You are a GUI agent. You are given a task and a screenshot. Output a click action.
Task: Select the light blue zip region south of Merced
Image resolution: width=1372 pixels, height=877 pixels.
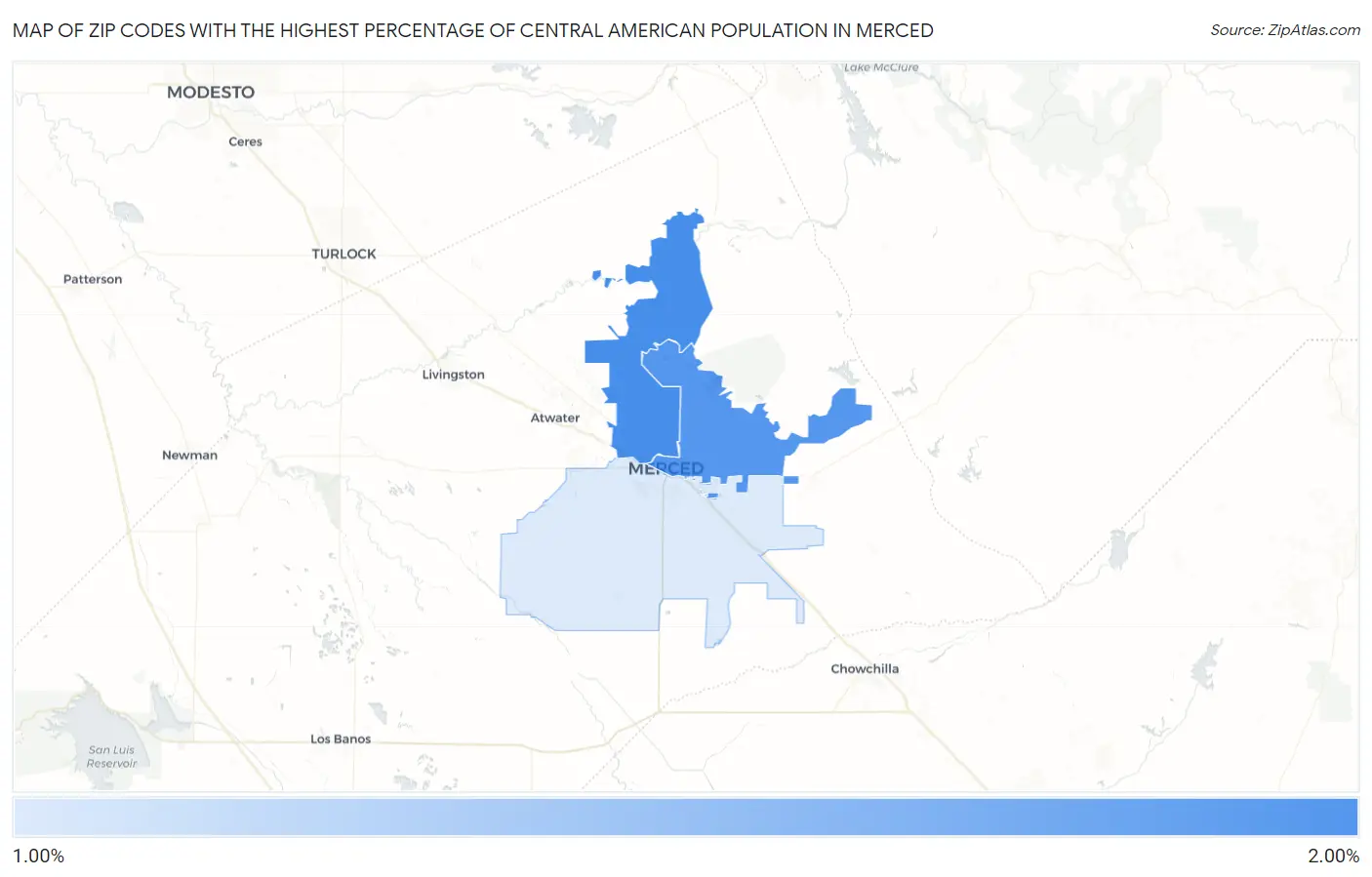(x=605, y=546)
